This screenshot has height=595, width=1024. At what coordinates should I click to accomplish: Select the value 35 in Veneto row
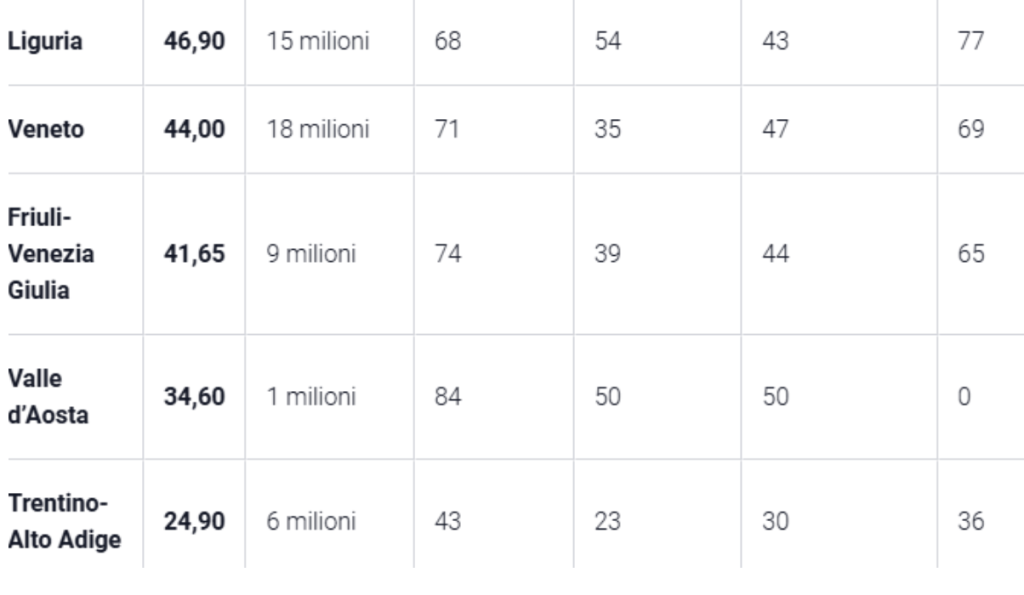coord(607,130)
